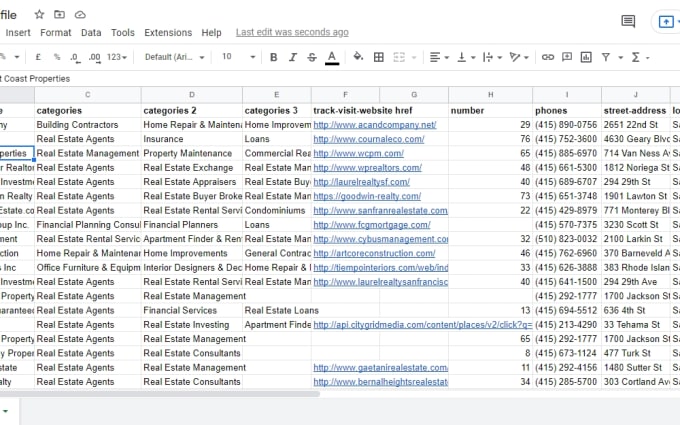Open the text color picker
680x425 pixels.
pos(332,58)
